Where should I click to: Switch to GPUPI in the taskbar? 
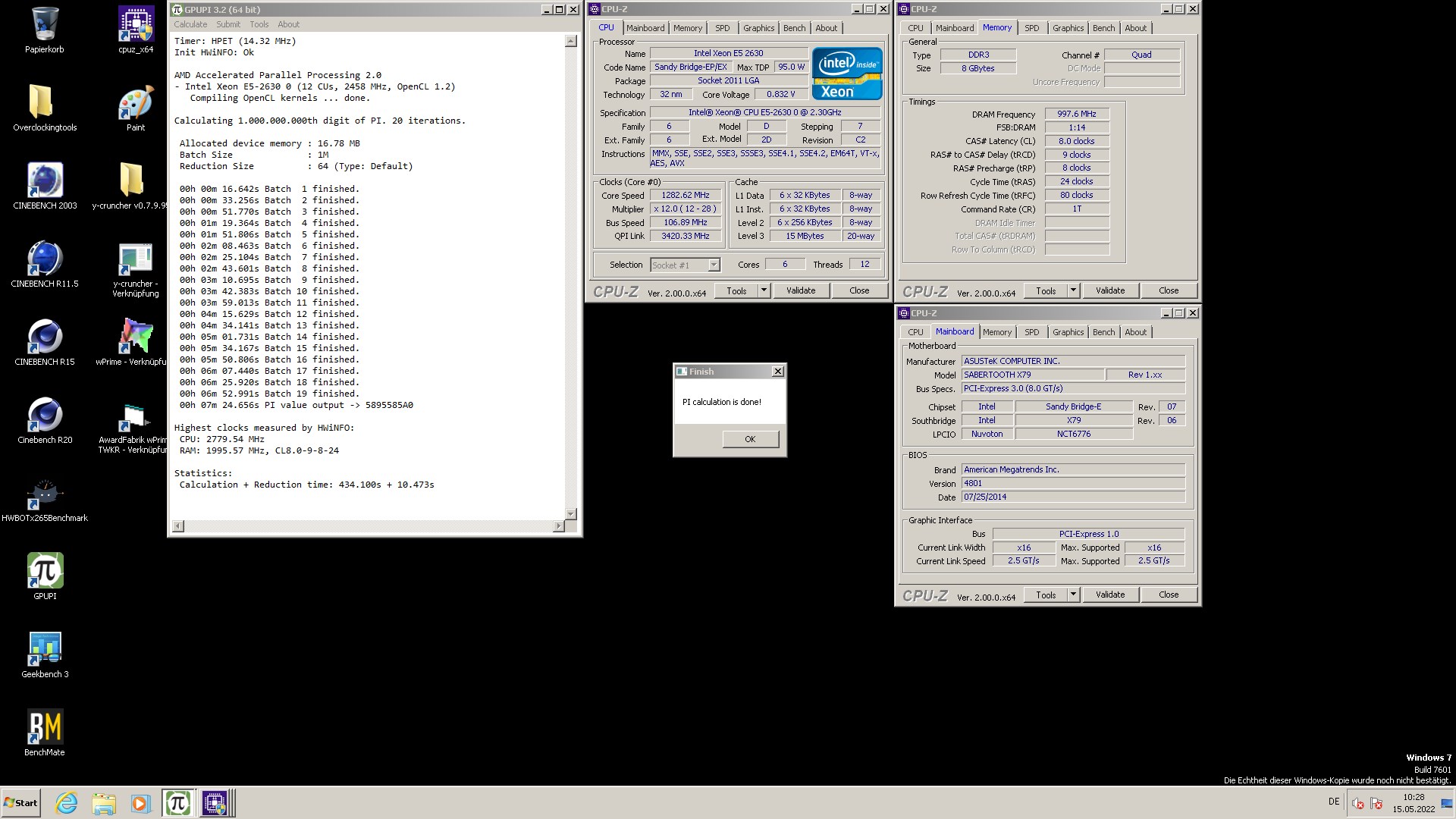177,803
